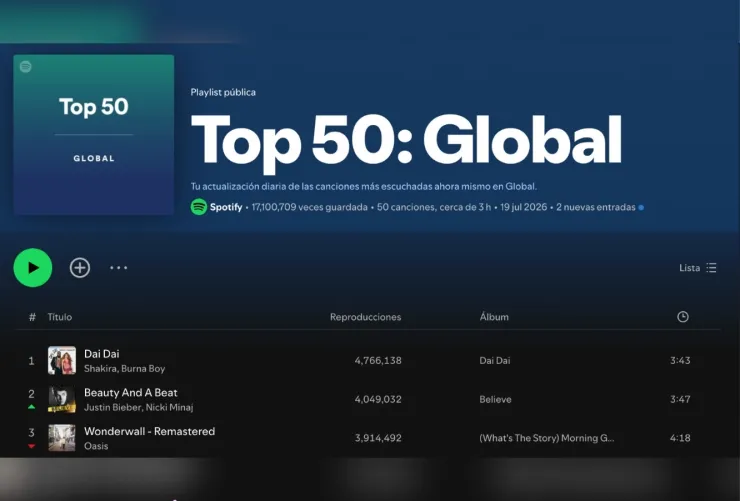Open the Burna Boy artist link
The width and height of the screenshot is (740, 501).
(x=143, y=368)
